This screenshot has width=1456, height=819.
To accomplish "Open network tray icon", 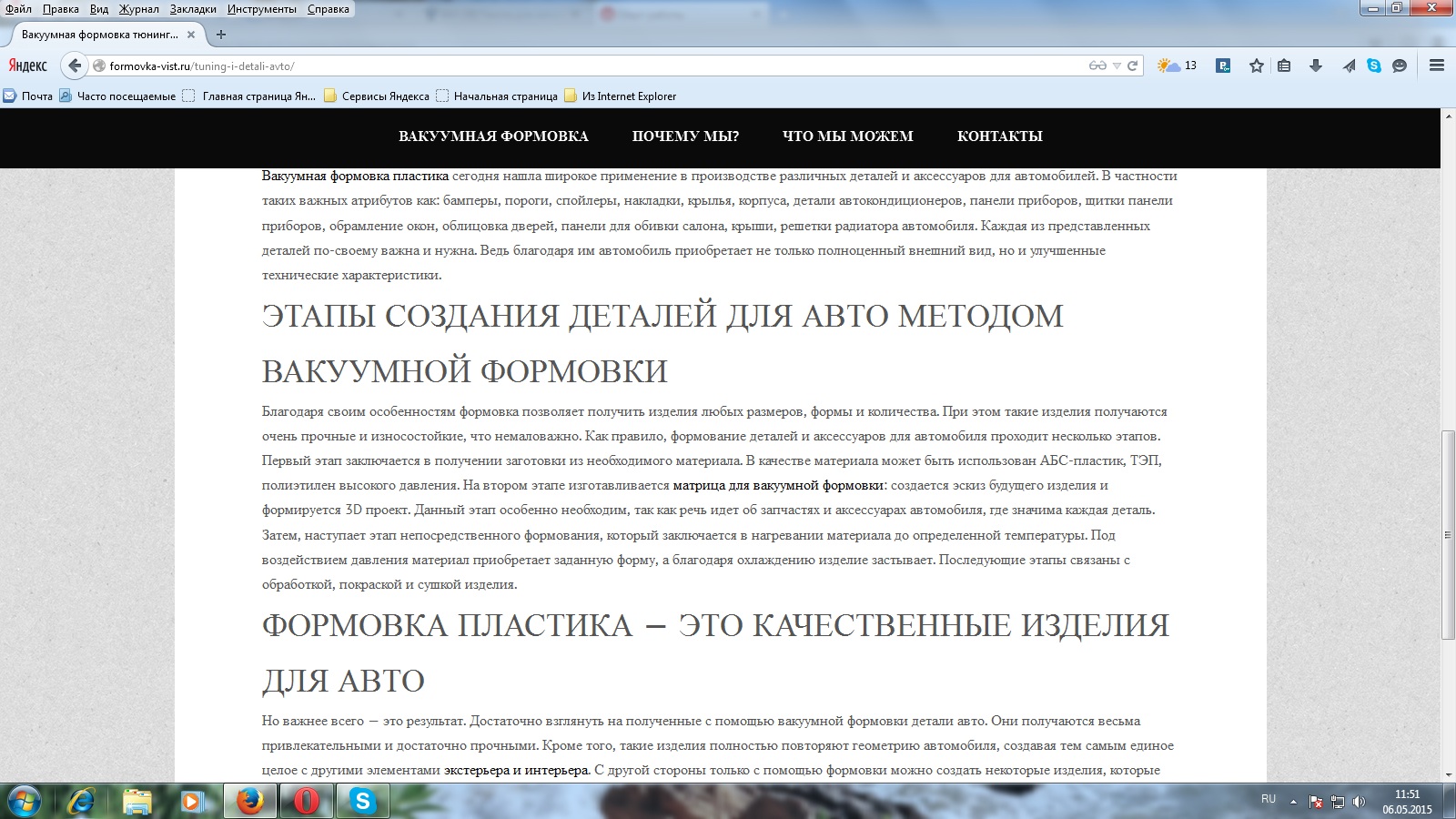I will [x=1338, y=802].
